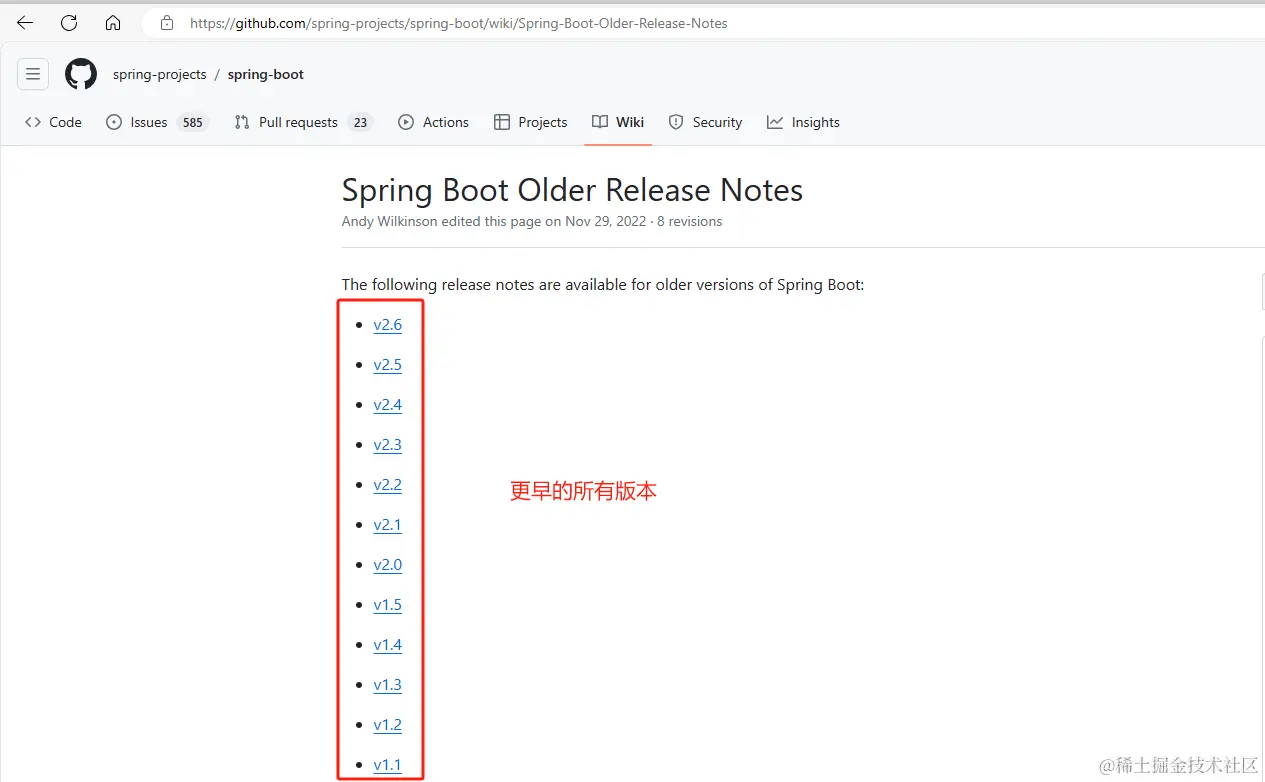The image size is (1265, 782).
Task: Click the Projects table icon
Action: 502,122
